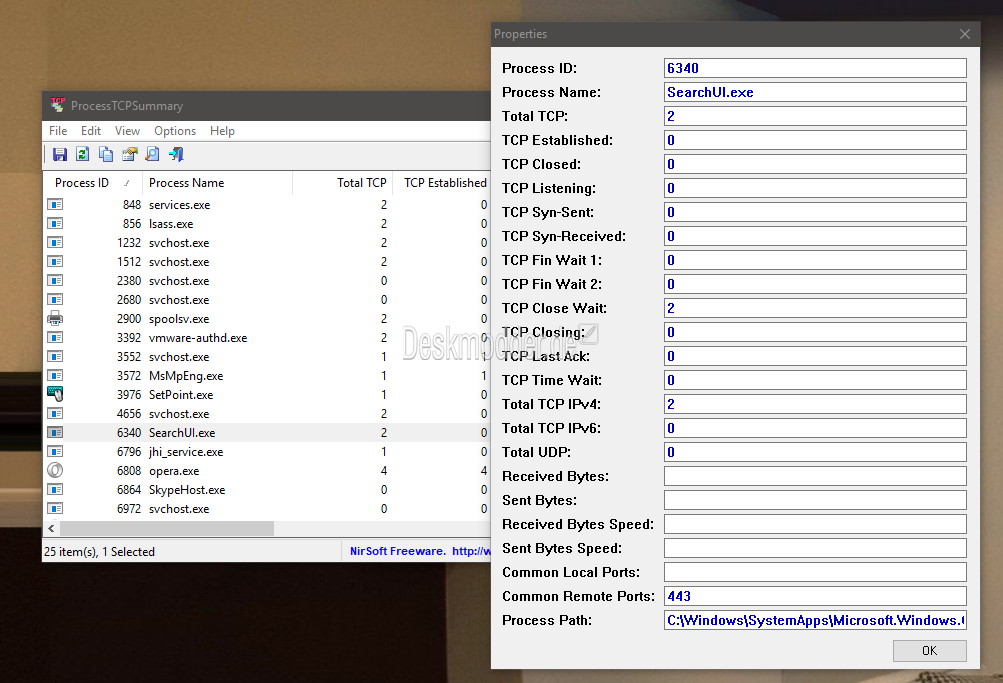
Task: Click the left arrow of horizontal scrollbar
Action: pyautogui.click(x=51, y=528)
